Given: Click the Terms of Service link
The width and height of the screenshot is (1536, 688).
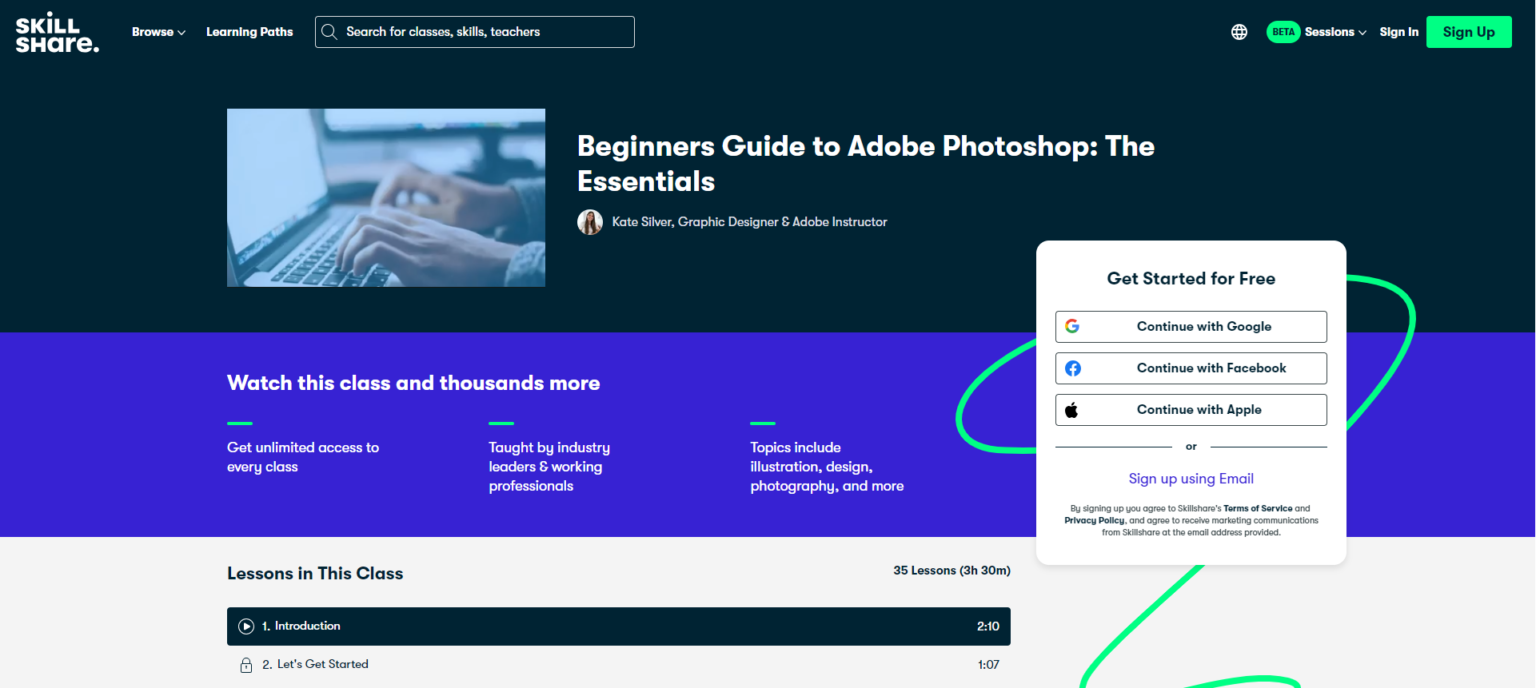Looking at the screenshot, I should [x=1257, y=508].
